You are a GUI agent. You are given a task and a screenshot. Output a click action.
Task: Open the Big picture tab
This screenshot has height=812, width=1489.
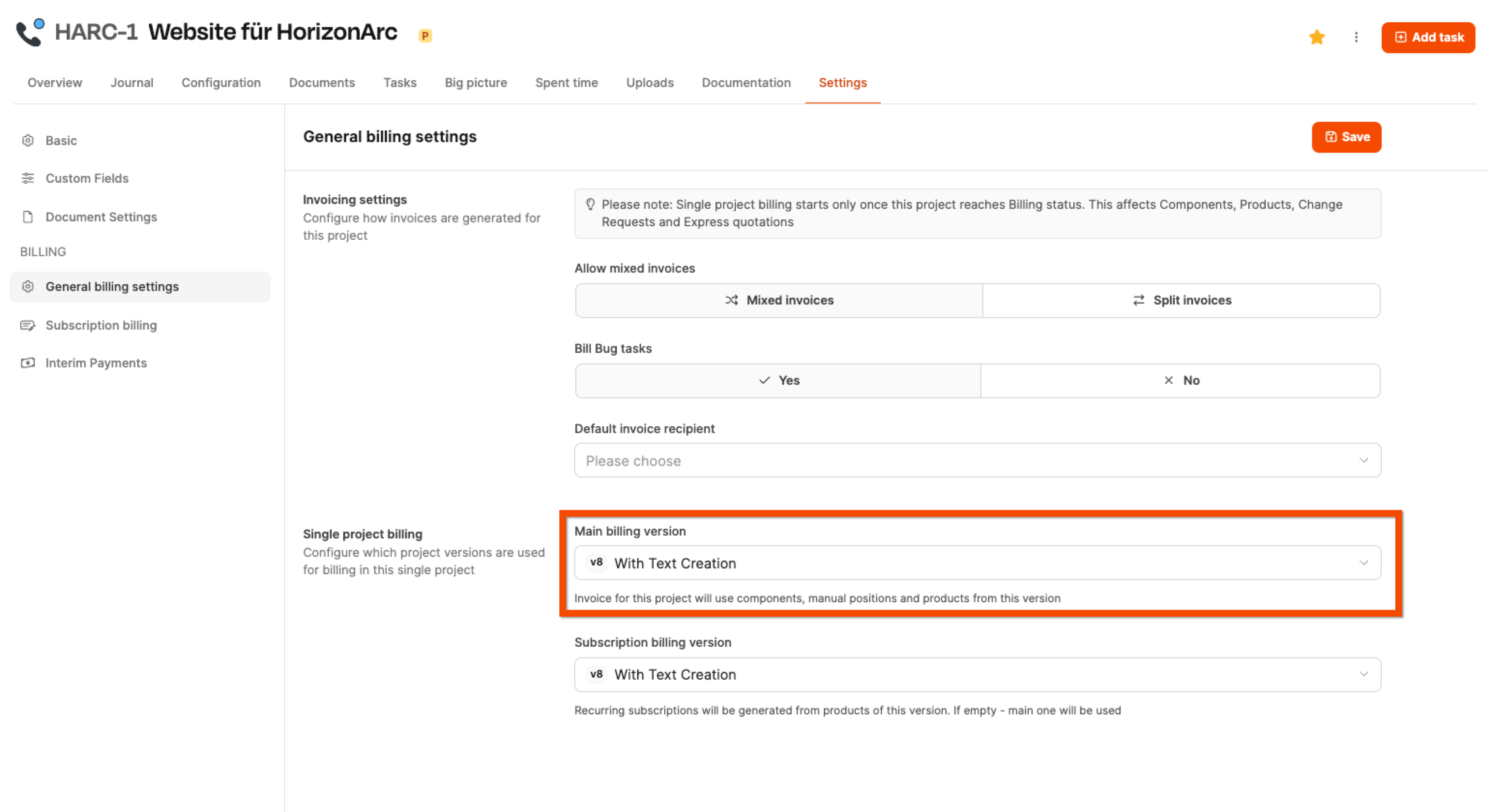click(475, 83)
